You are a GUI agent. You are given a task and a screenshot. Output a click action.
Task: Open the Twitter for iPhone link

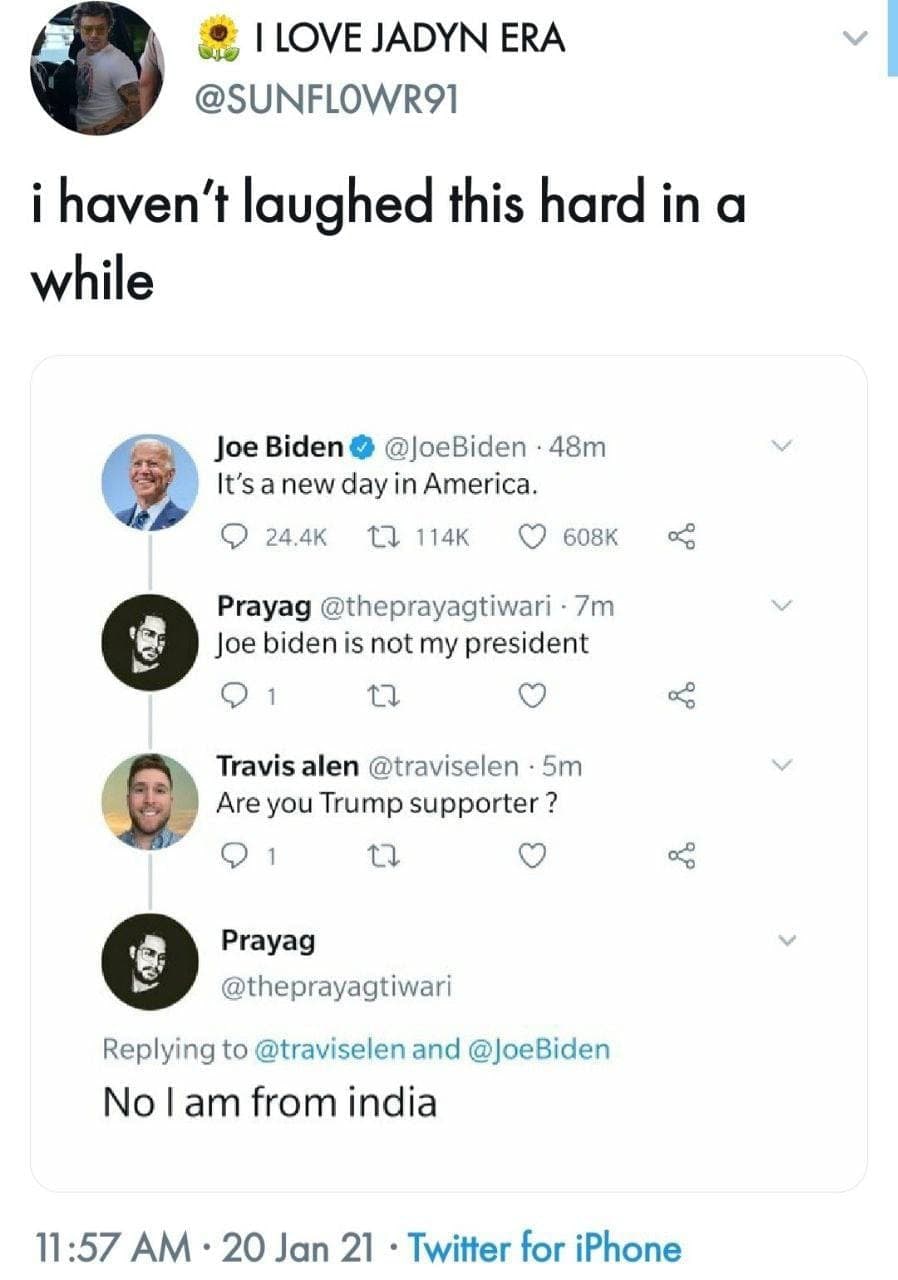[x=546, y=1248]
